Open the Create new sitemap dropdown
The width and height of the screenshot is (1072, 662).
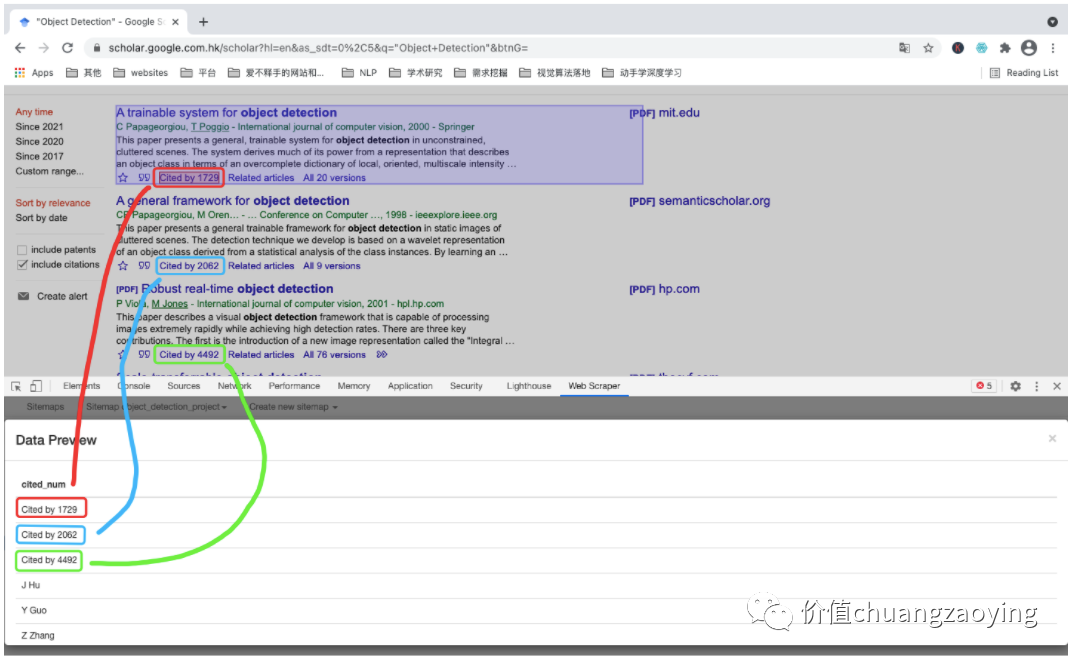pyautogui.click(x=293, y=407)
